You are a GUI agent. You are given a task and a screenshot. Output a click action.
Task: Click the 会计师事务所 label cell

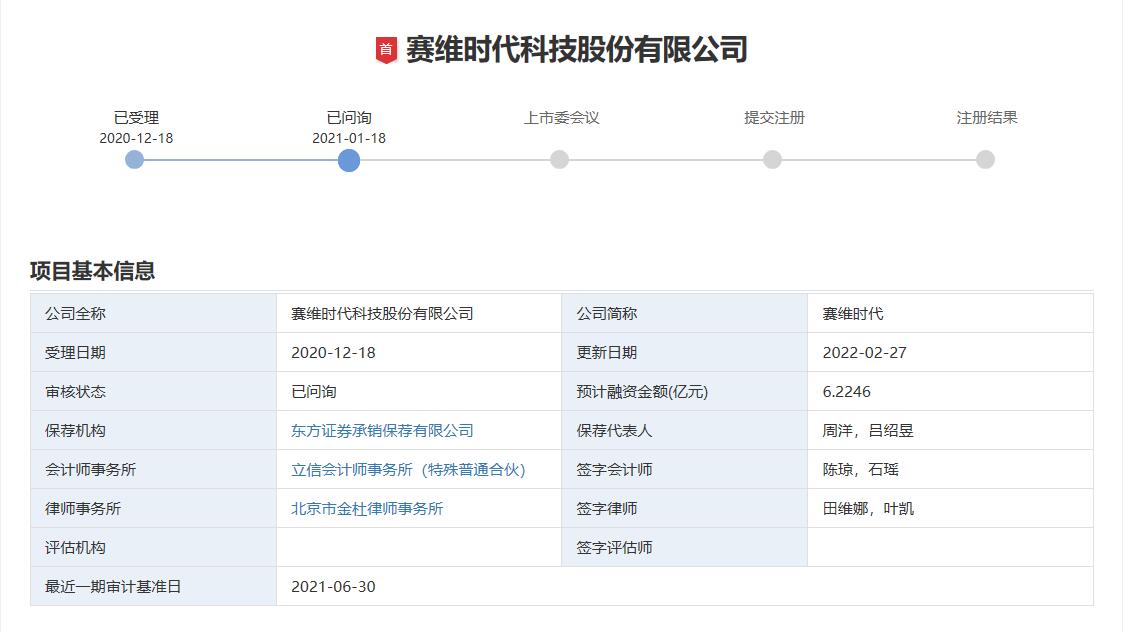153,469
